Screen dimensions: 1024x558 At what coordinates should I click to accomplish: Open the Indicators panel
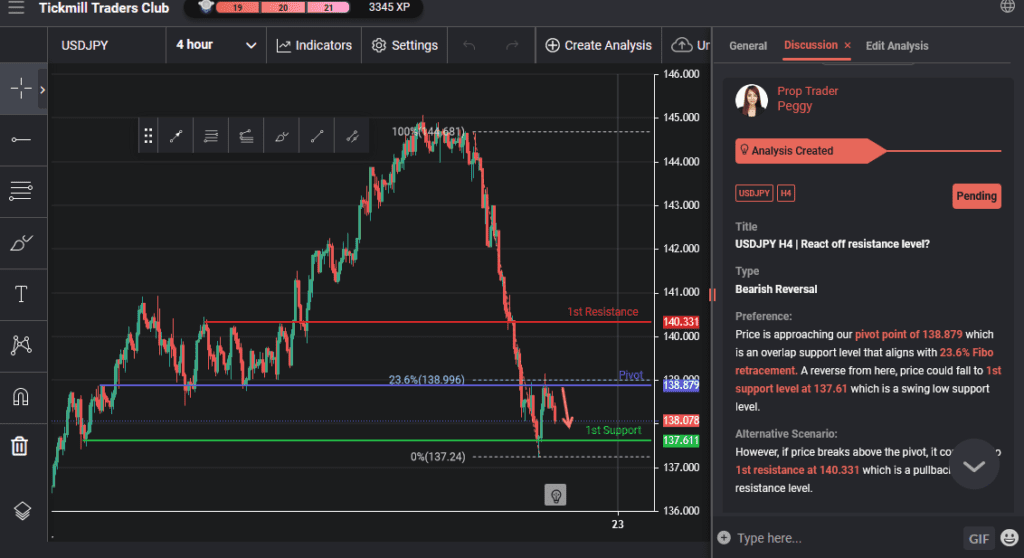coord(314,45)
